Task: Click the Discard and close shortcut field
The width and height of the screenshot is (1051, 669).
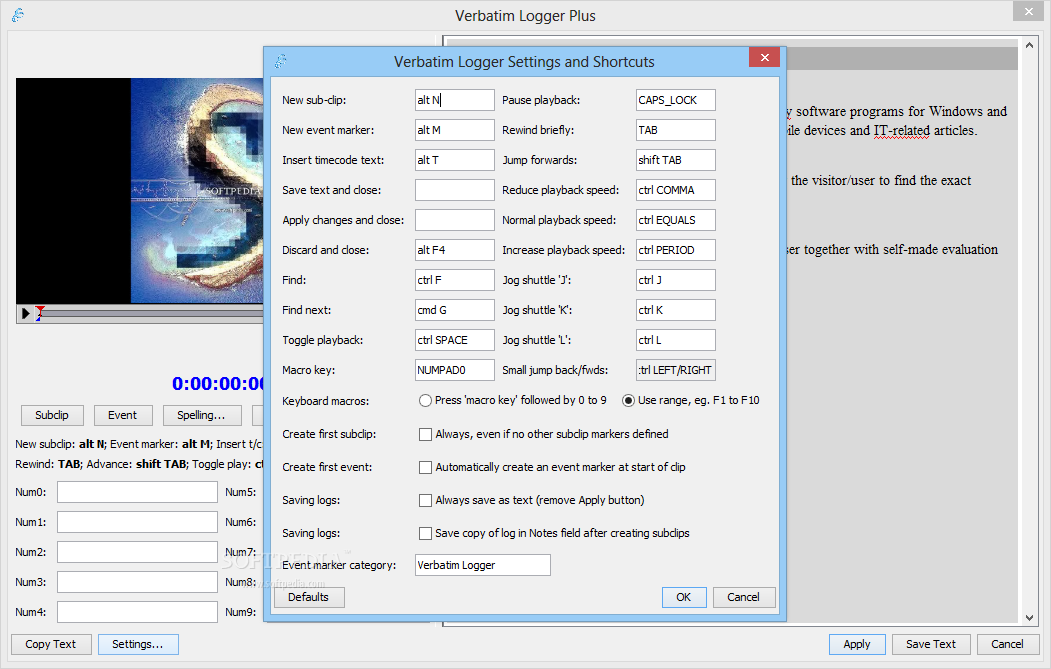Action: tap(454, 250)
